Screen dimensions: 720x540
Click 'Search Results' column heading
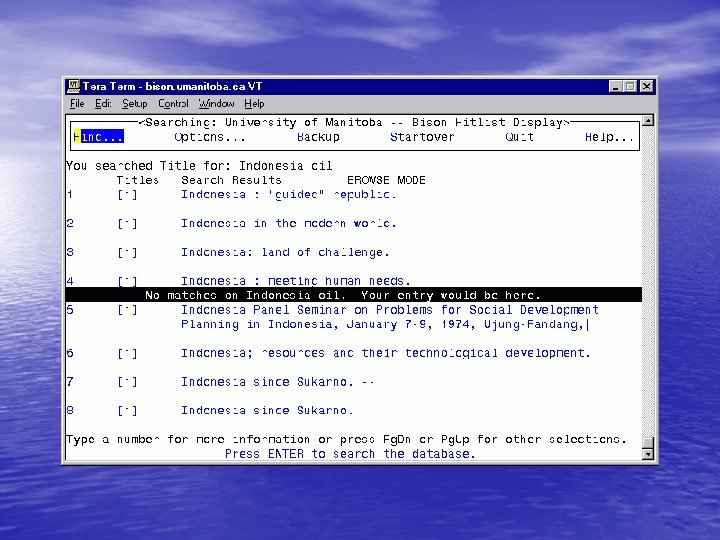(231, 180)
